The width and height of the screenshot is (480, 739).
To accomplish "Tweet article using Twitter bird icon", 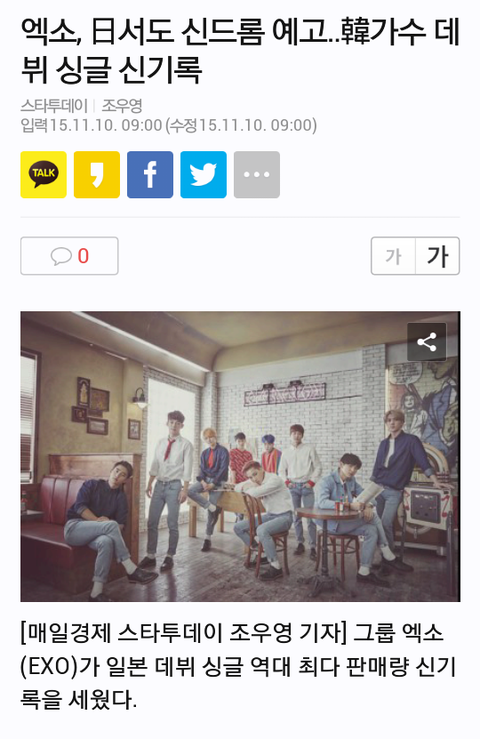I will click(203, 174).
